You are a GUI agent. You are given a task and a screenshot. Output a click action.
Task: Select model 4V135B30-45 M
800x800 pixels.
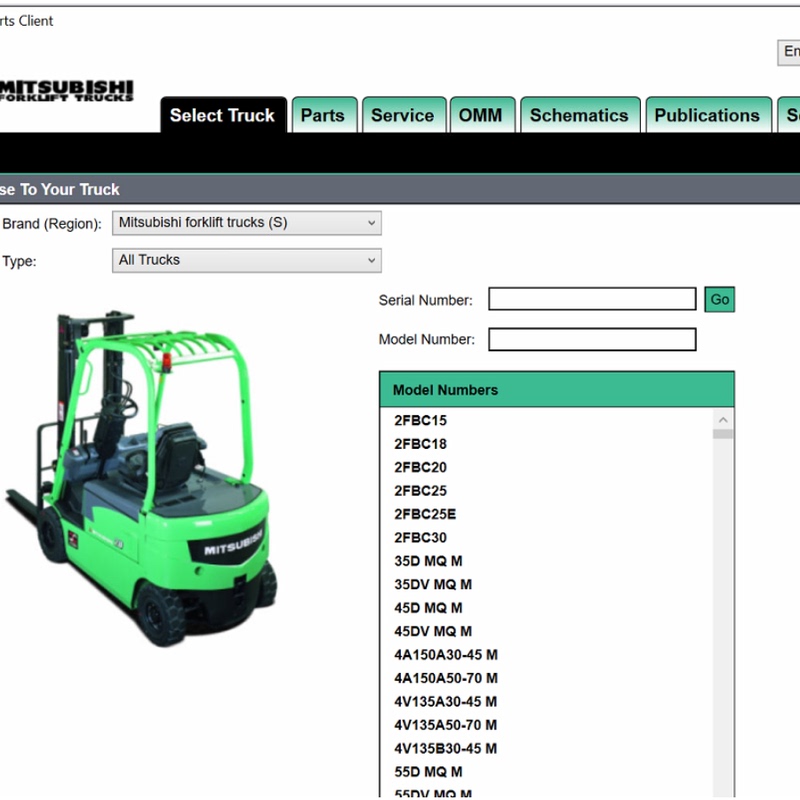point(445,749)
